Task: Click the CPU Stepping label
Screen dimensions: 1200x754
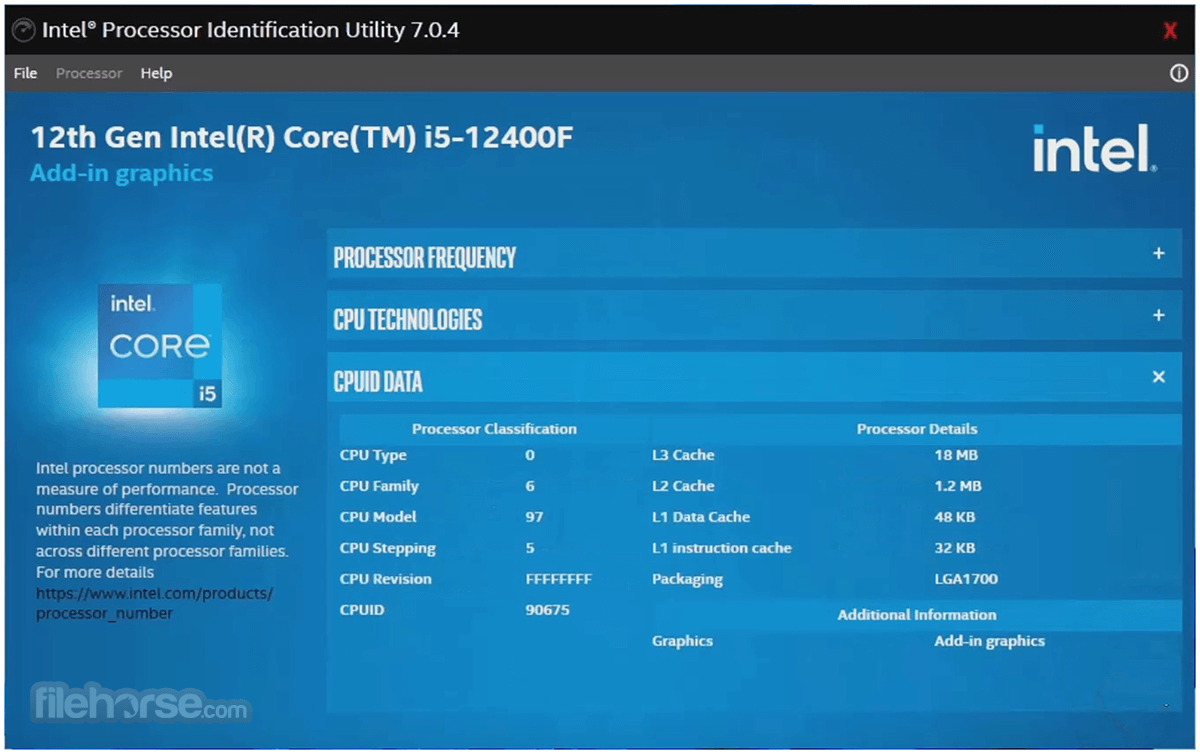Action: tap(388, 548)
